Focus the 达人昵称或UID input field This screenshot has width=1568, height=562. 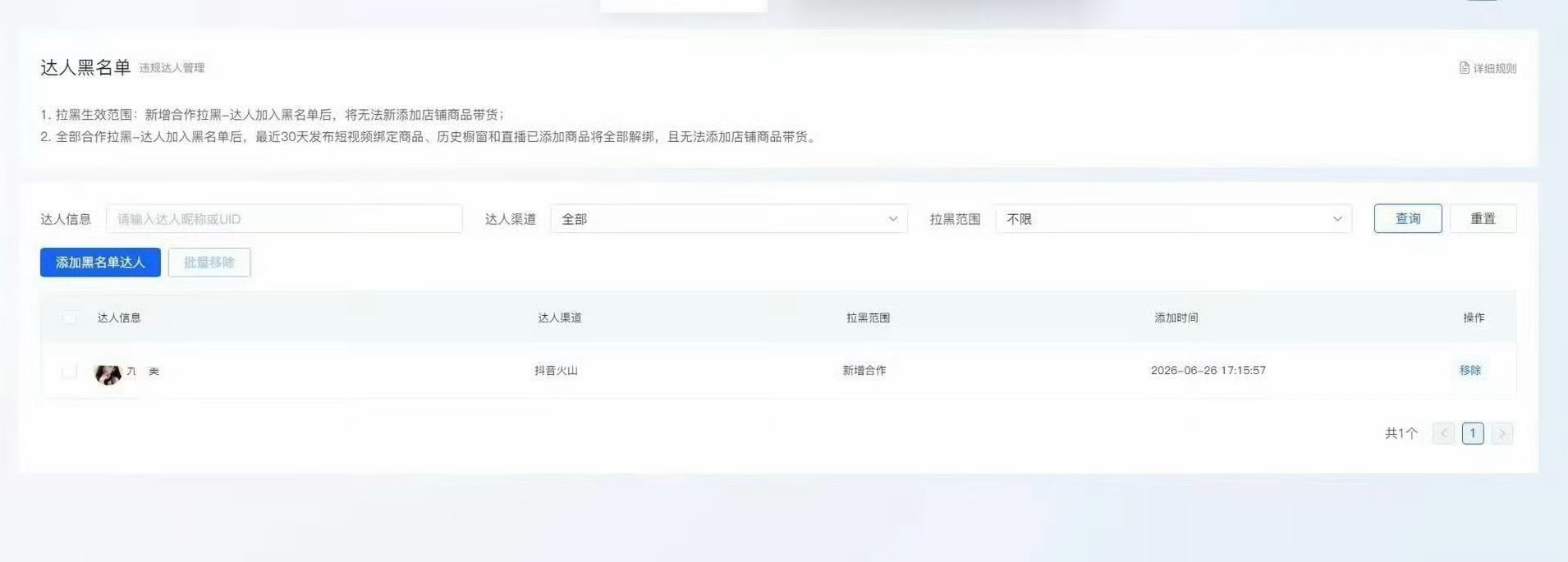pos(284,219)
